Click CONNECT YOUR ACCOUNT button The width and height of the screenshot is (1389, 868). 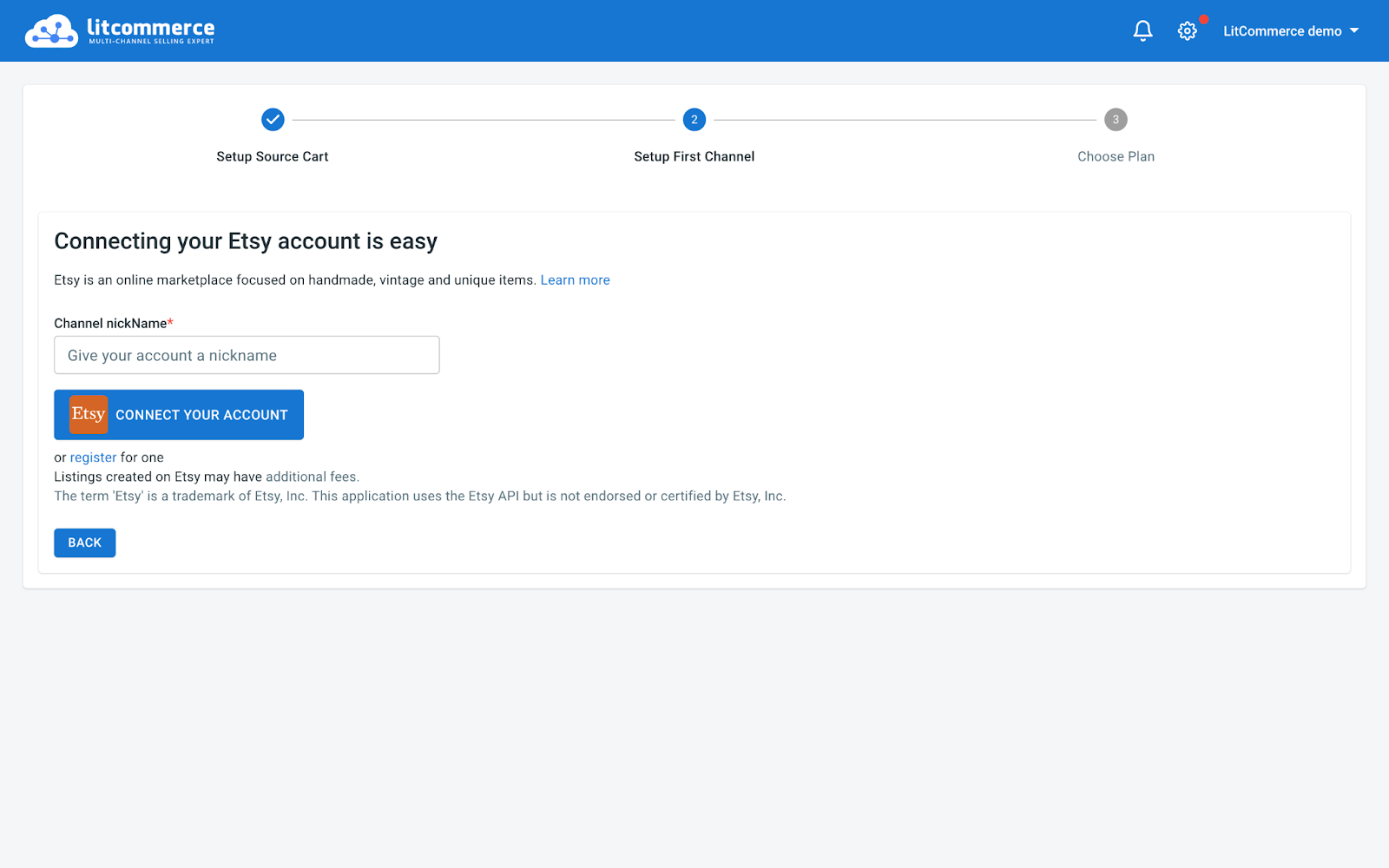click(x=179, y=415)
